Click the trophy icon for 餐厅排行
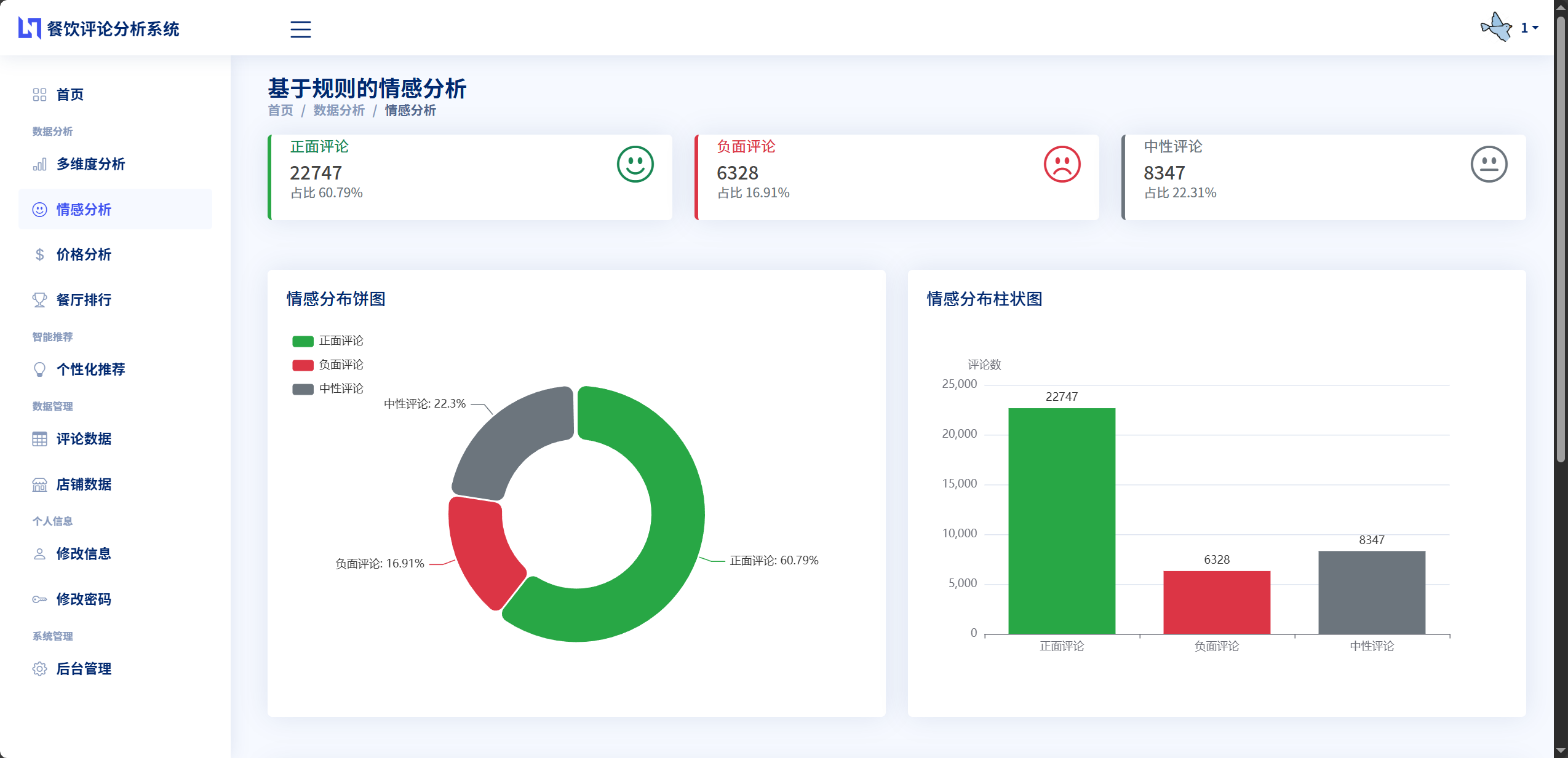Screen dimensions: 1568x758 (x=39, y=300)
